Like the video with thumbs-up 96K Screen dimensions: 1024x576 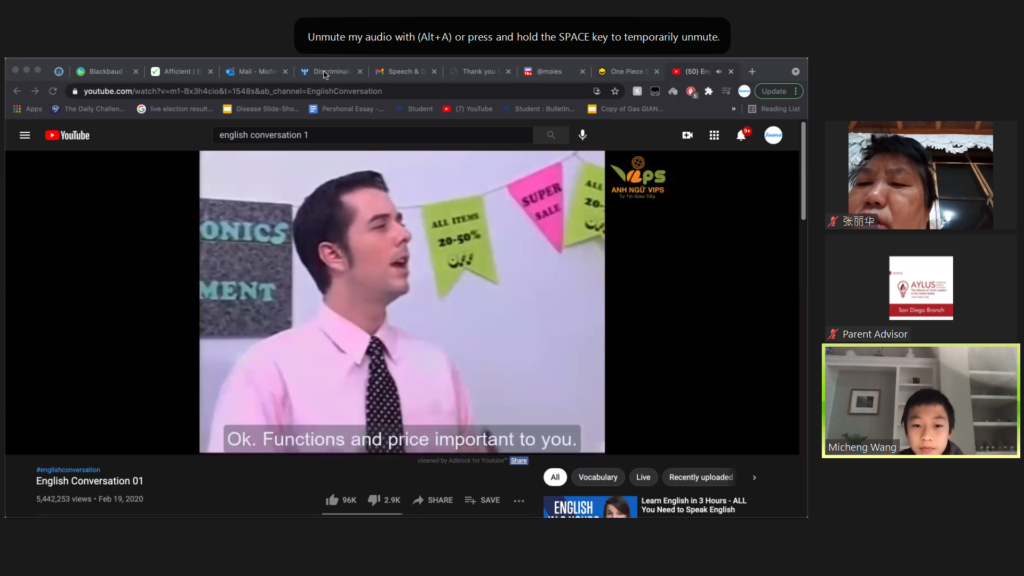341,500
